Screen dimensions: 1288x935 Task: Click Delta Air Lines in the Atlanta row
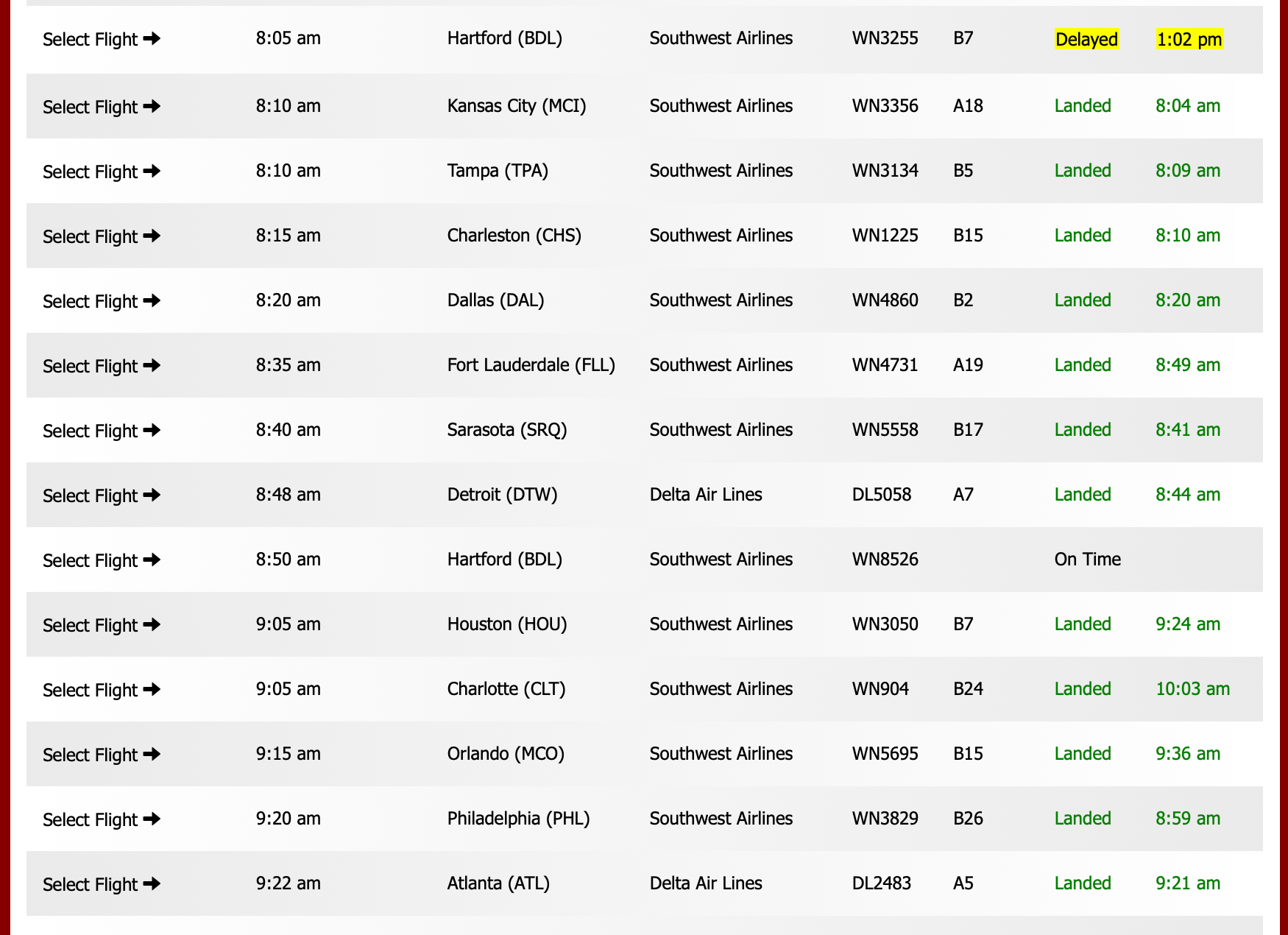pos(706,883)
